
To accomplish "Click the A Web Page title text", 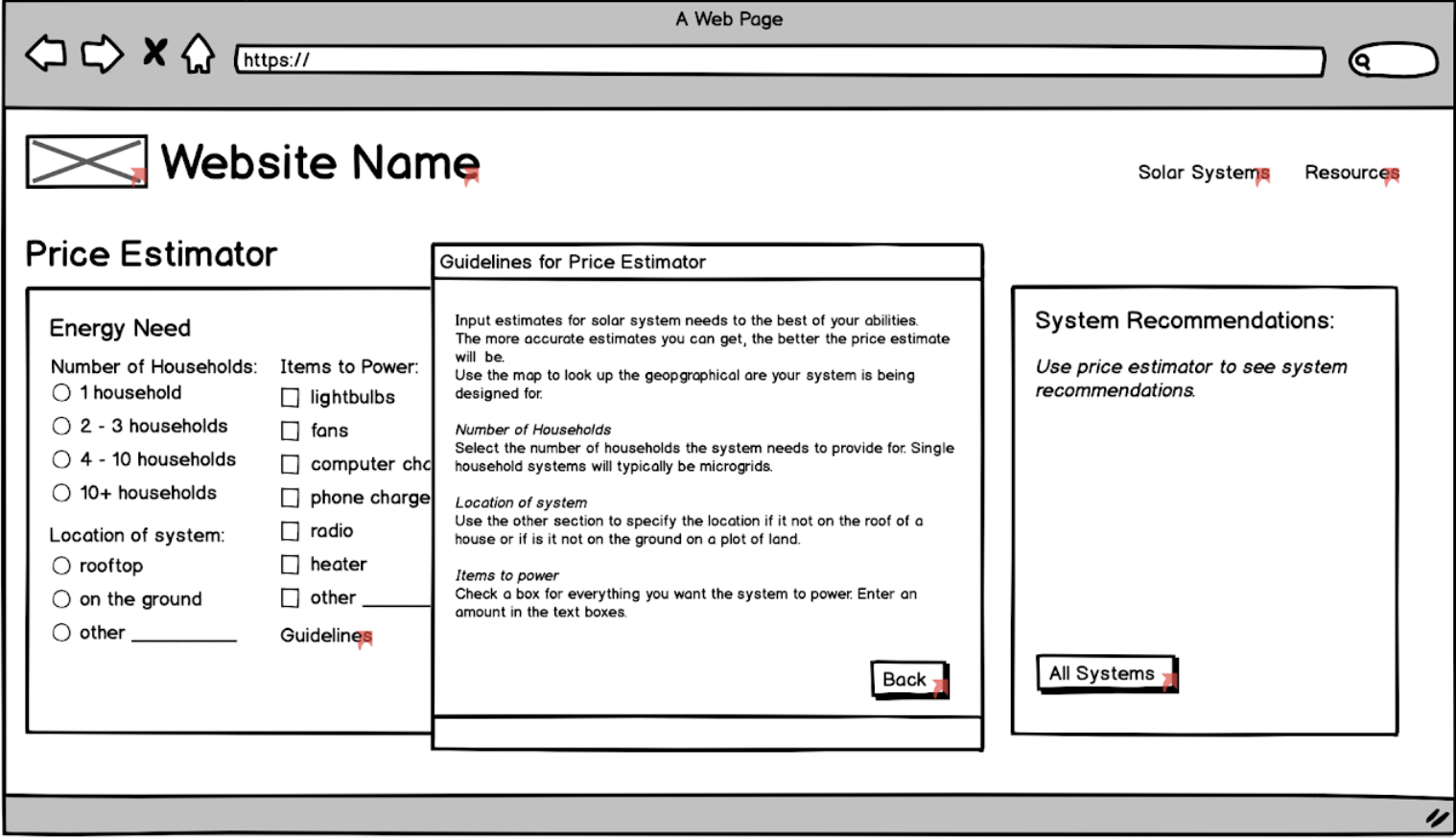I will 729,19.
